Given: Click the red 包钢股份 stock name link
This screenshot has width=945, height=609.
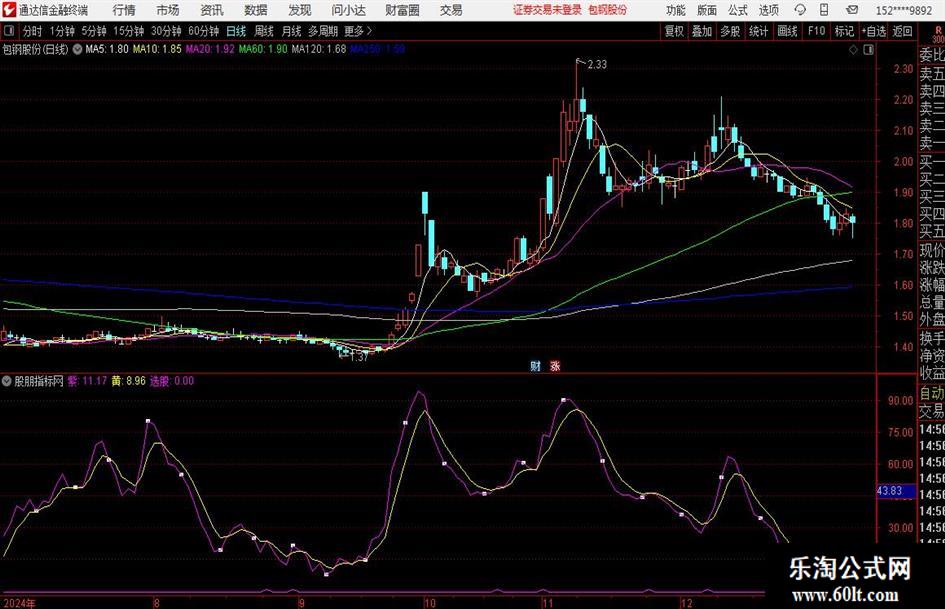Looking at the screenshot, I should (x=607, y=10).
